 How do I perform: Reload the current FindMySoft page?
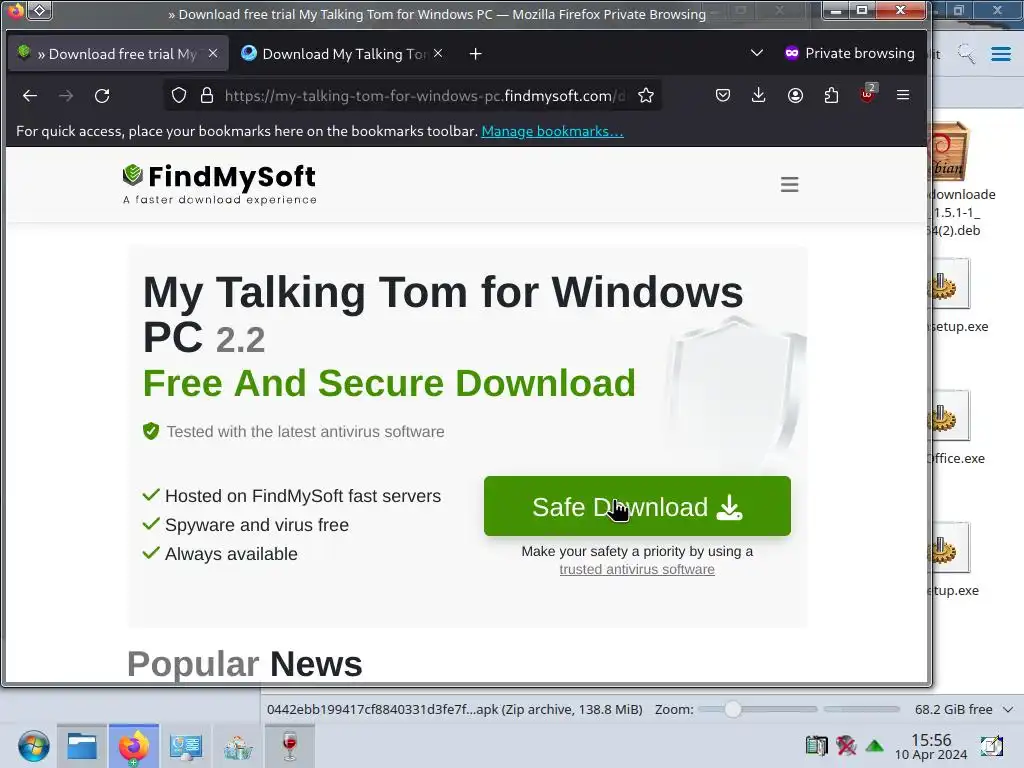[x=102, y=96]
